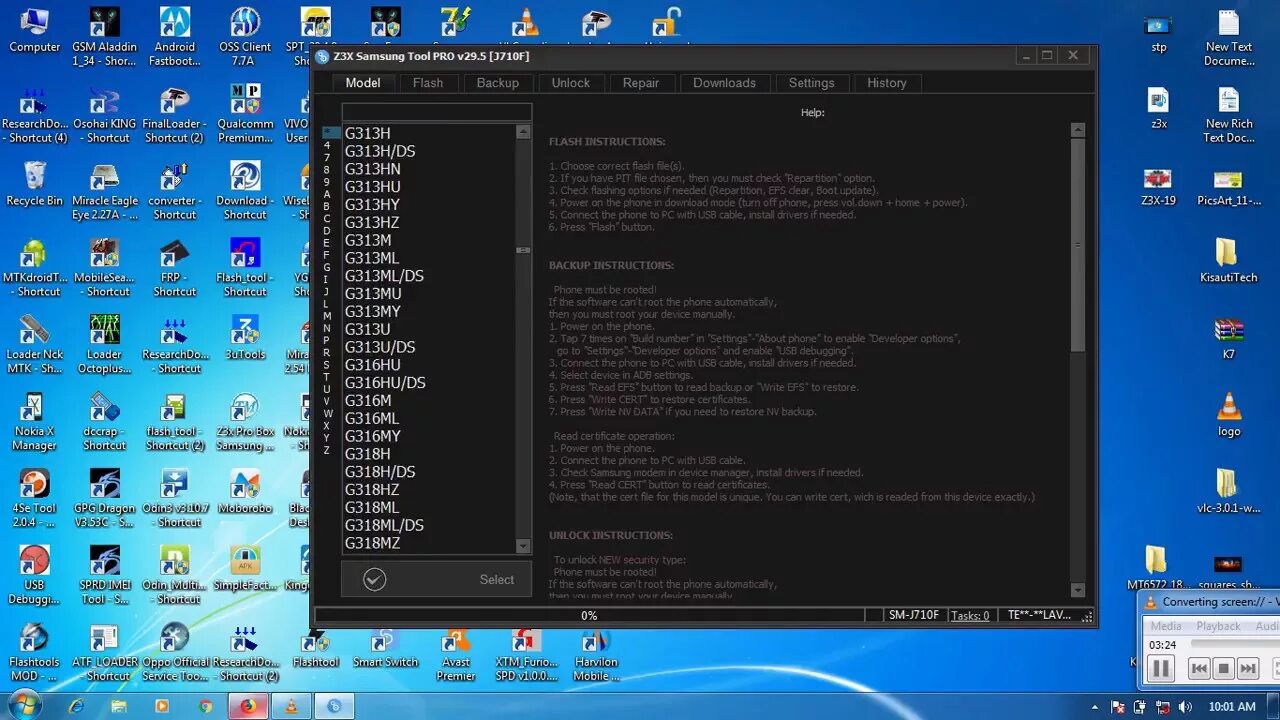Open the History tab
This screenshot has height=720, width=1280.
[x=886, y=83]
